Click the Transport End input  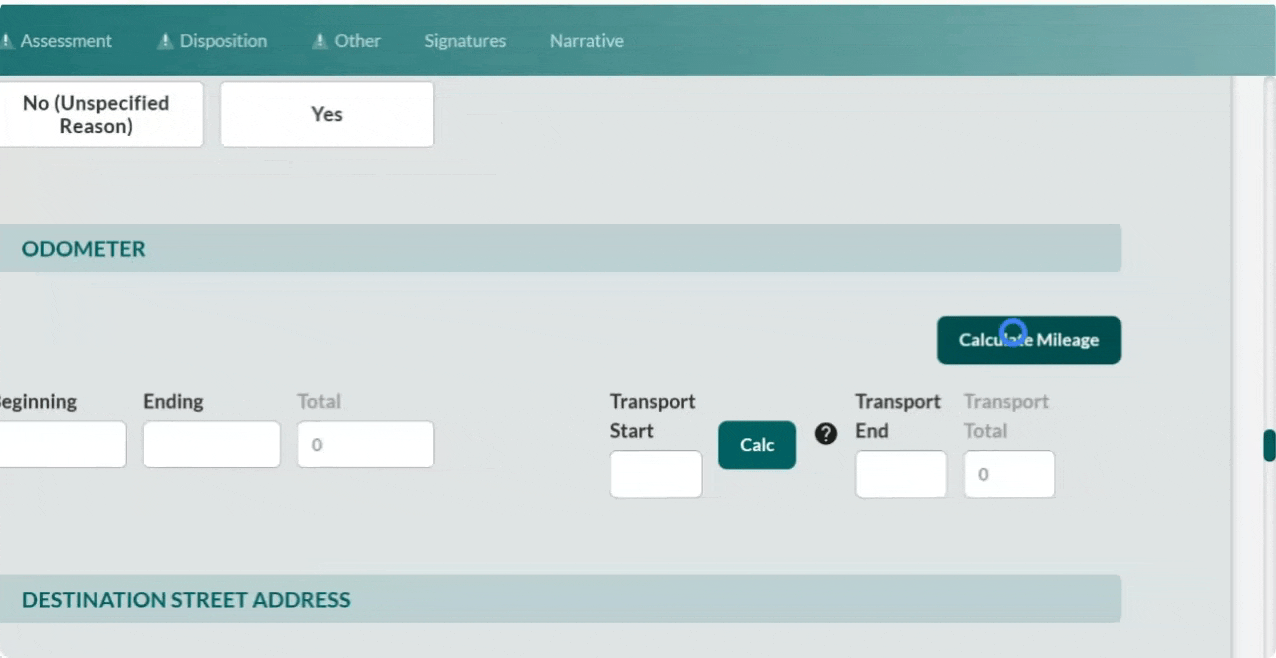(901, 474)
